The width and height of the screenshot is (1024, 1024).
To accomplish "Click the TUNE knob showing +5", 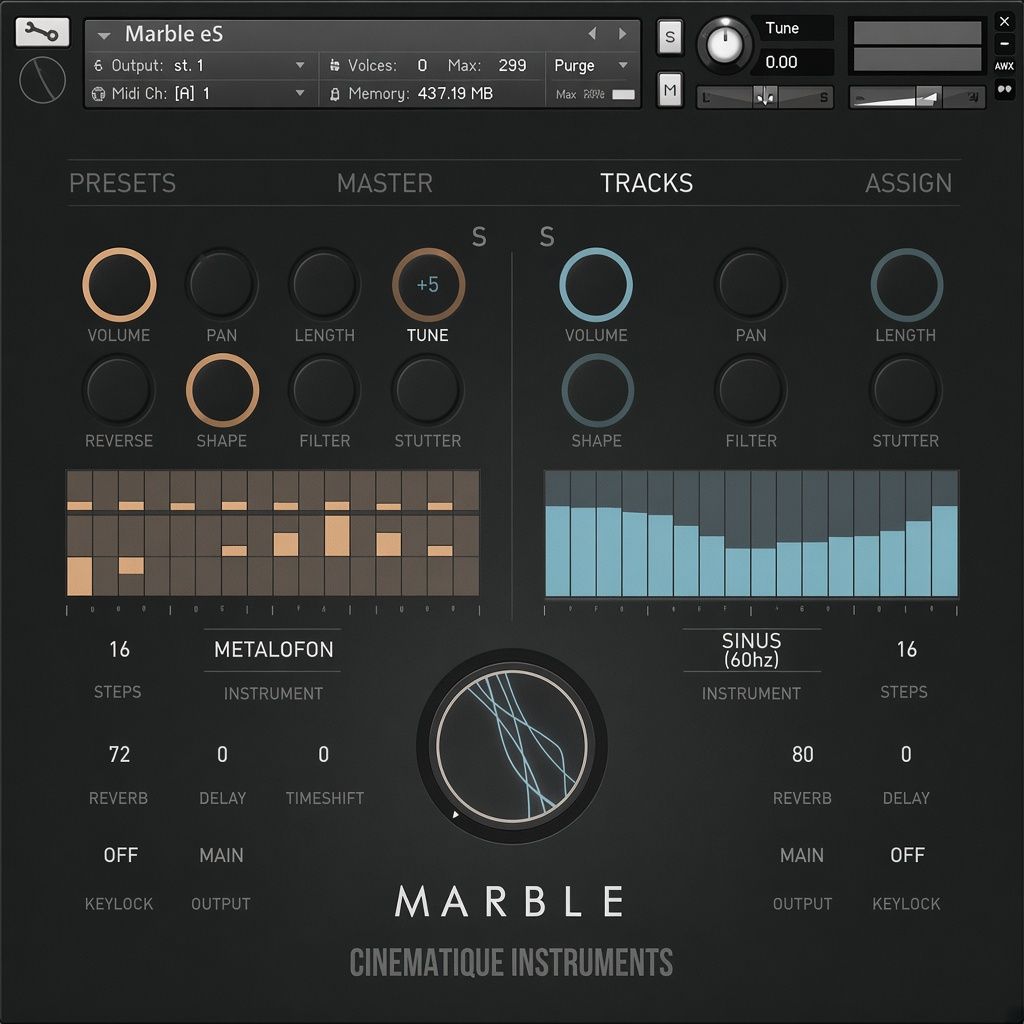I will tap(428, 285).
